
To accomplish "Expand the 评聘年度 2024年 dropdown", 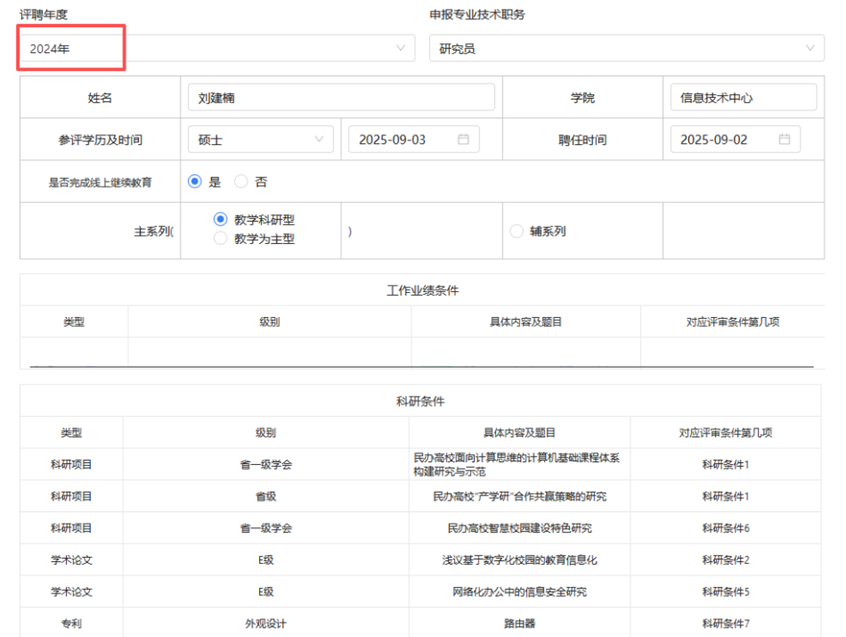I will pos(401,48).
